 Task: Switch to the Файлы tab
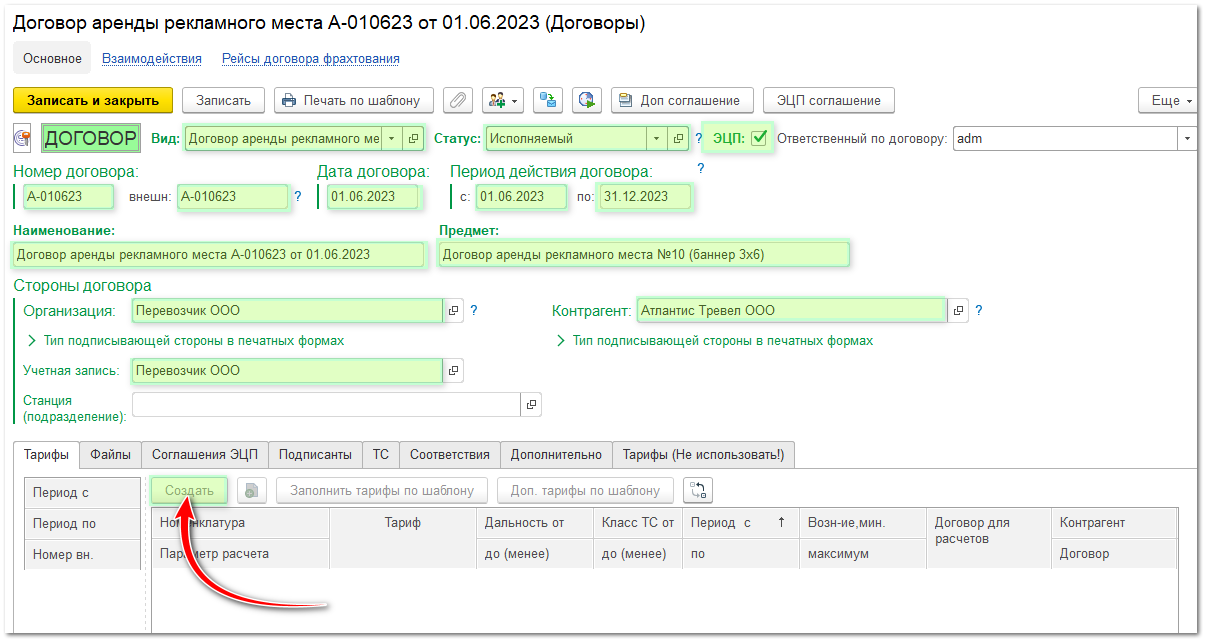click(110, 454)
